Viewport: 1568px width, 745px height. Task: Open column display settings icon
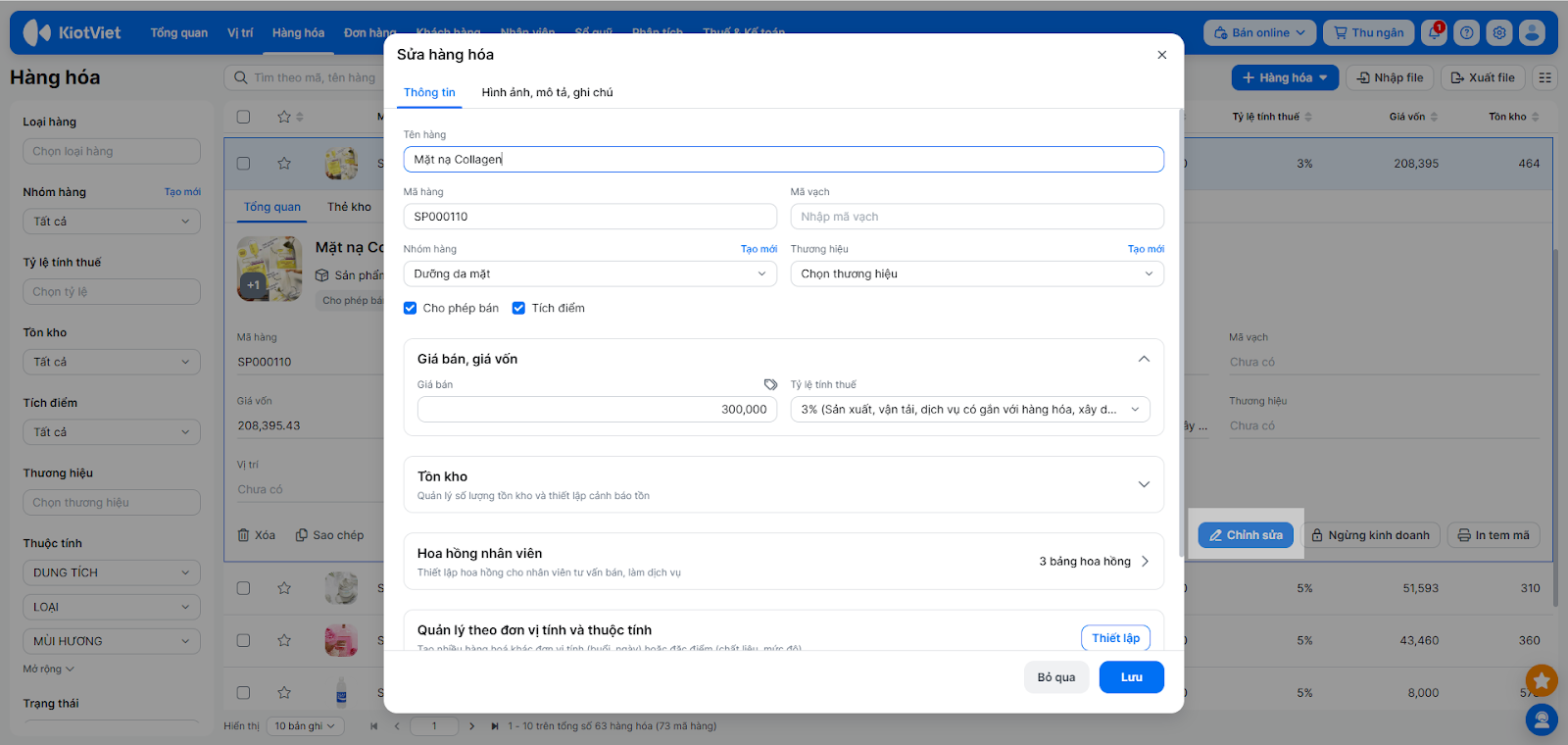pos(1545,77)
